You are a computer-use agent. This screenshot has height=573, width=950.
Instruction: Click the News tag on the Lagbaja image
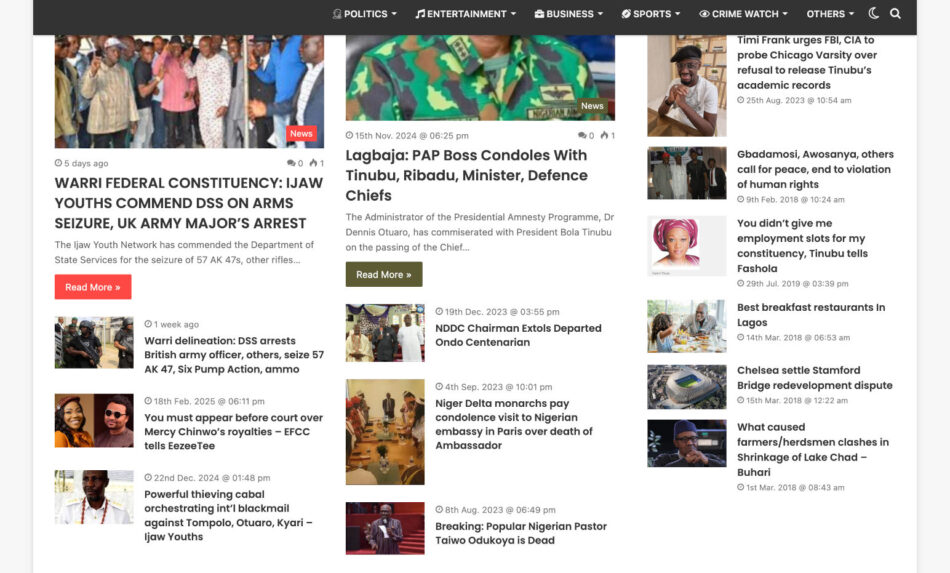coord(592,106)
